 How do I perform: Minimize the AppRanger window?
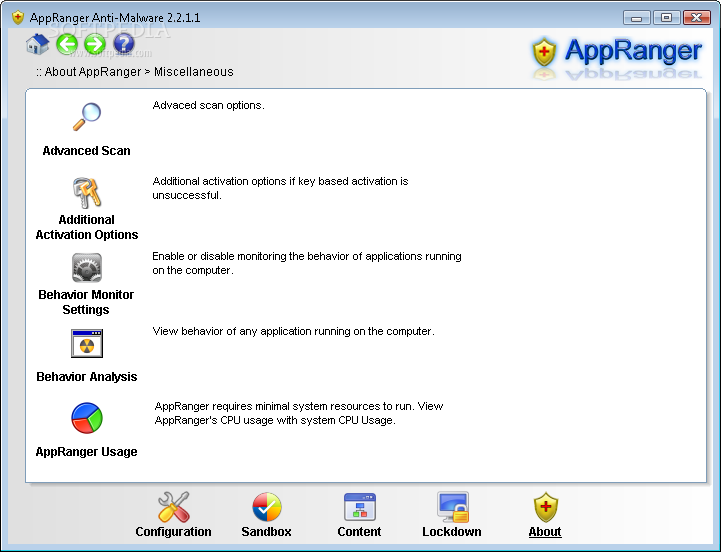(x=636, y=18)
